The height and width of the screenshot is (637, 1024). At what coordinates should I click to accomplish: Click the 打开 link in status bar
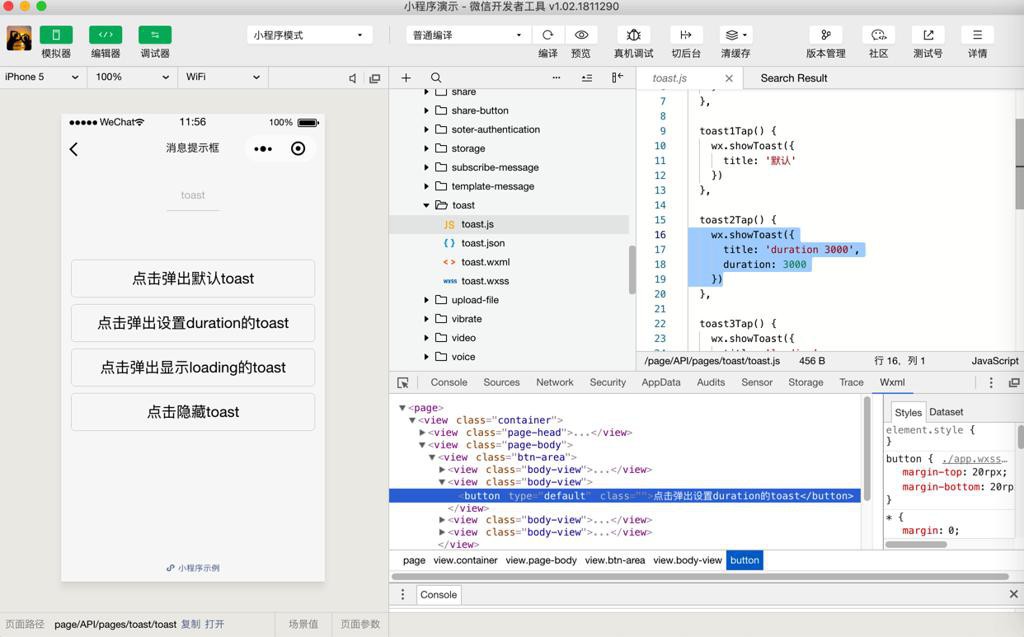coord(214,624)
